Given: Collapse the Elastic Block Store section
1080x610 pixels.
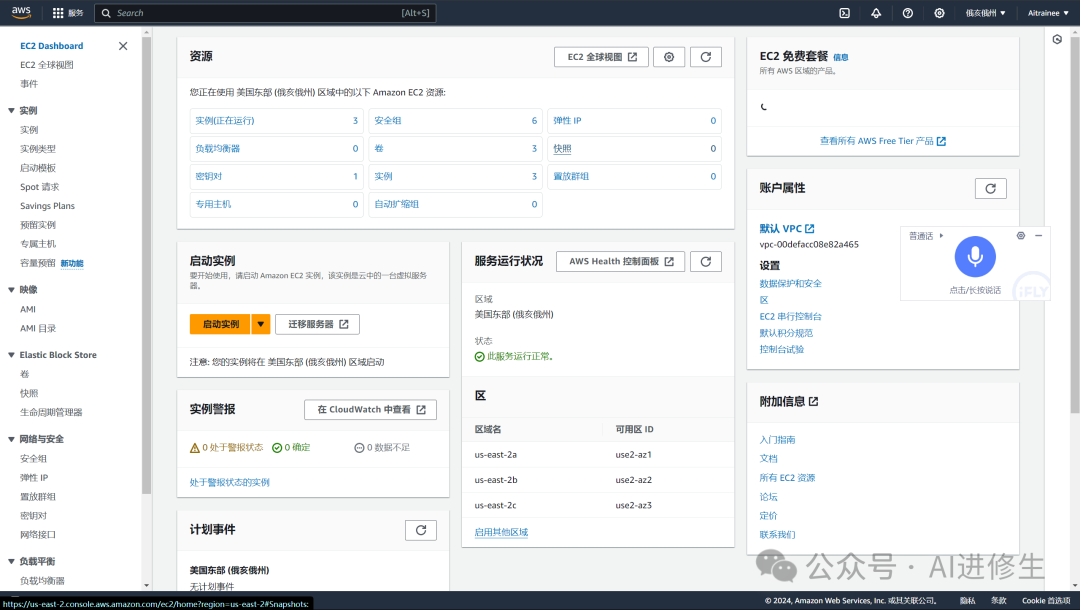Looking at the screenshot, I should [x=11, y=355].
